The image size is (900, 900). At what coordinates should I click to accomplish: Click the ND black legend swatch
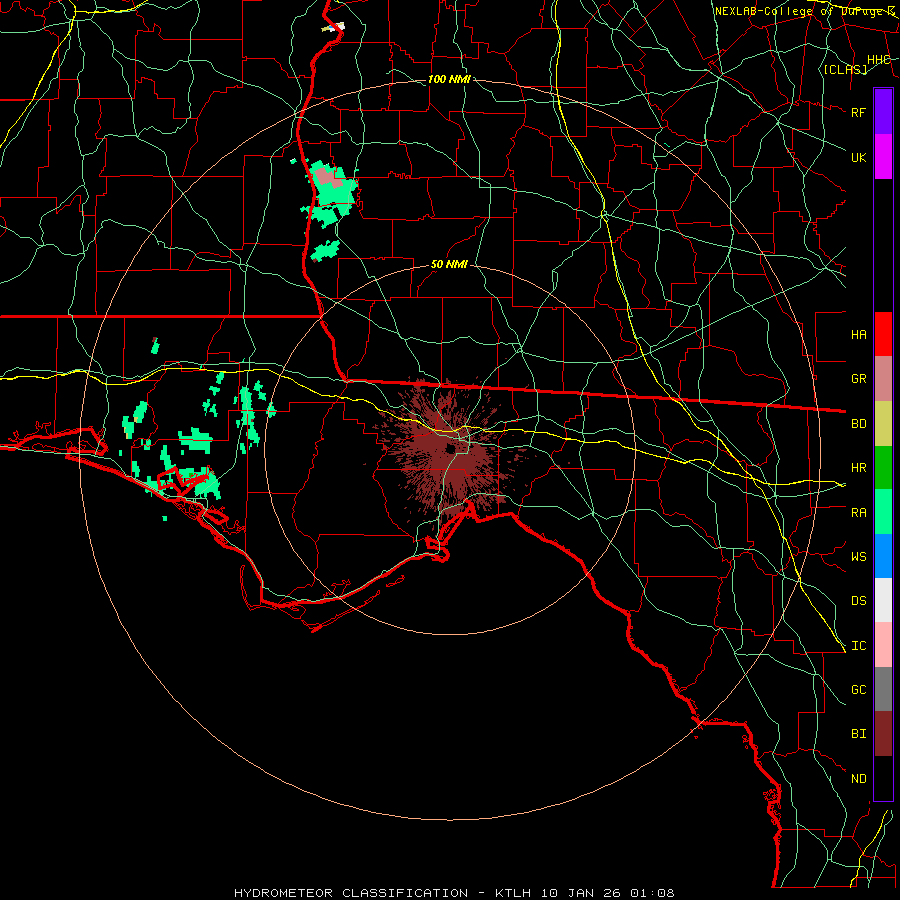coord(883,778)
